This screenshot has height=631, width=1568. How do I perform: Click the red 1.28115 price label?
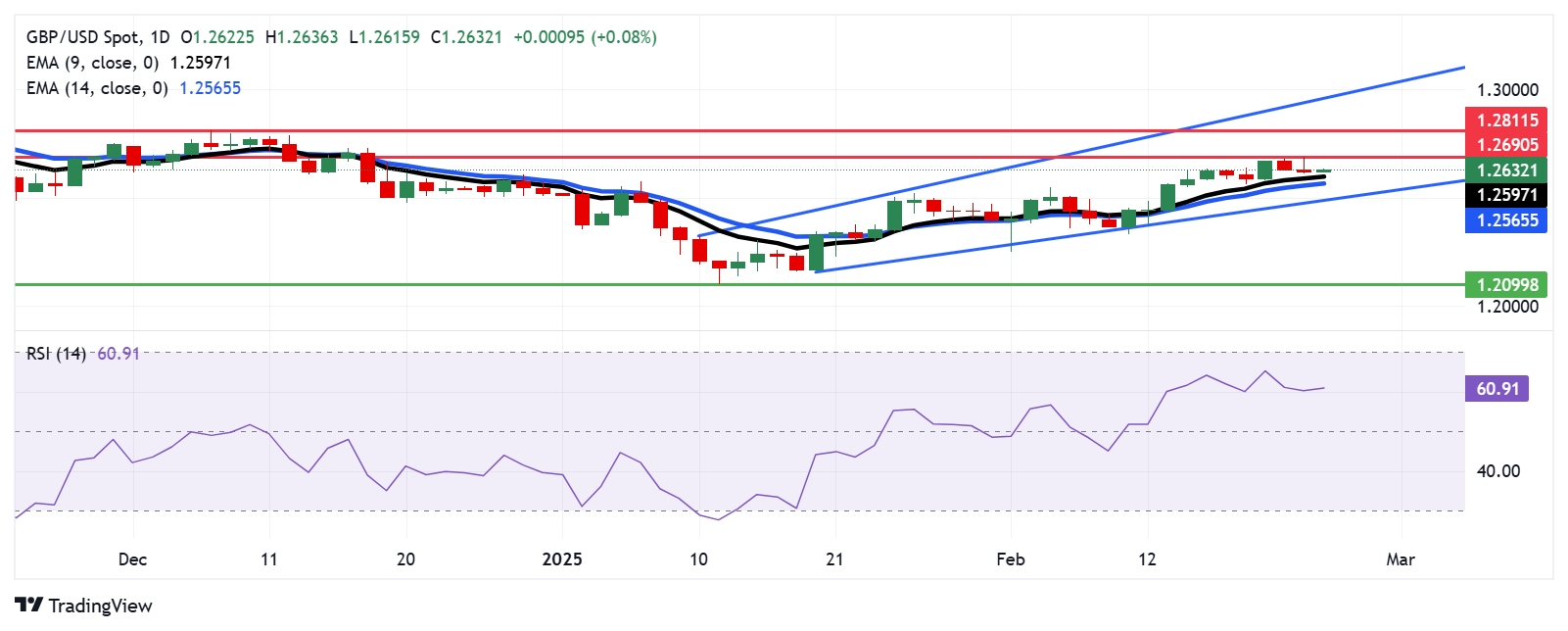click(1507, 121)
